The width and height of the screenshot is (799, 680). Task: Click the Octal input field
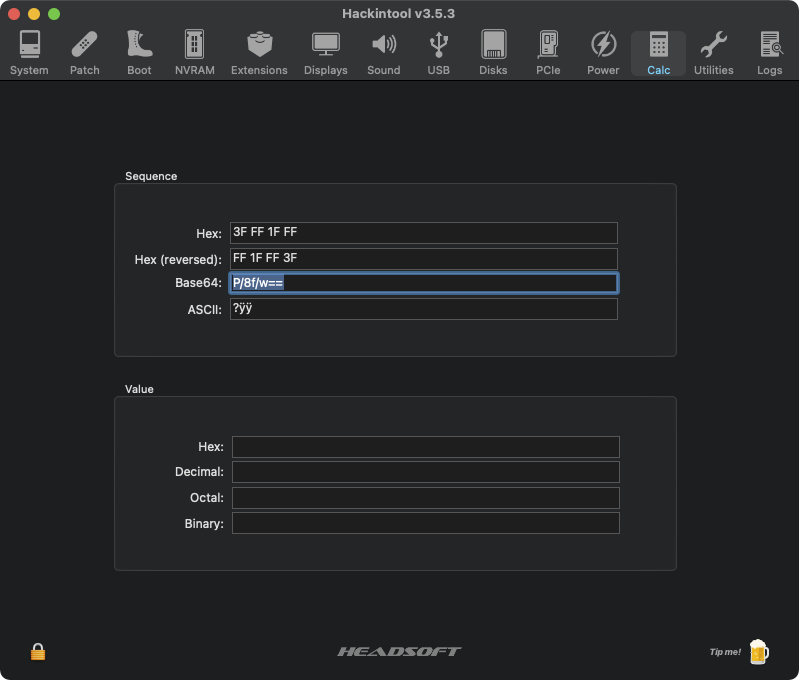click(425, 498)
